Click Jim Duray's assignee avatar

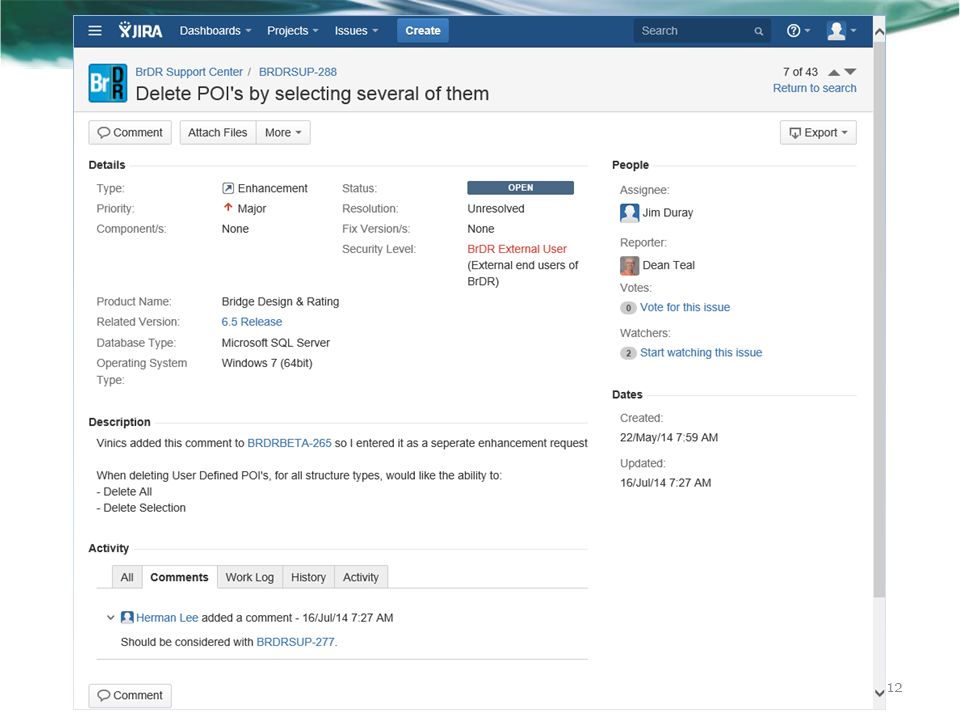pyautogui.click(x=629, y=213)
